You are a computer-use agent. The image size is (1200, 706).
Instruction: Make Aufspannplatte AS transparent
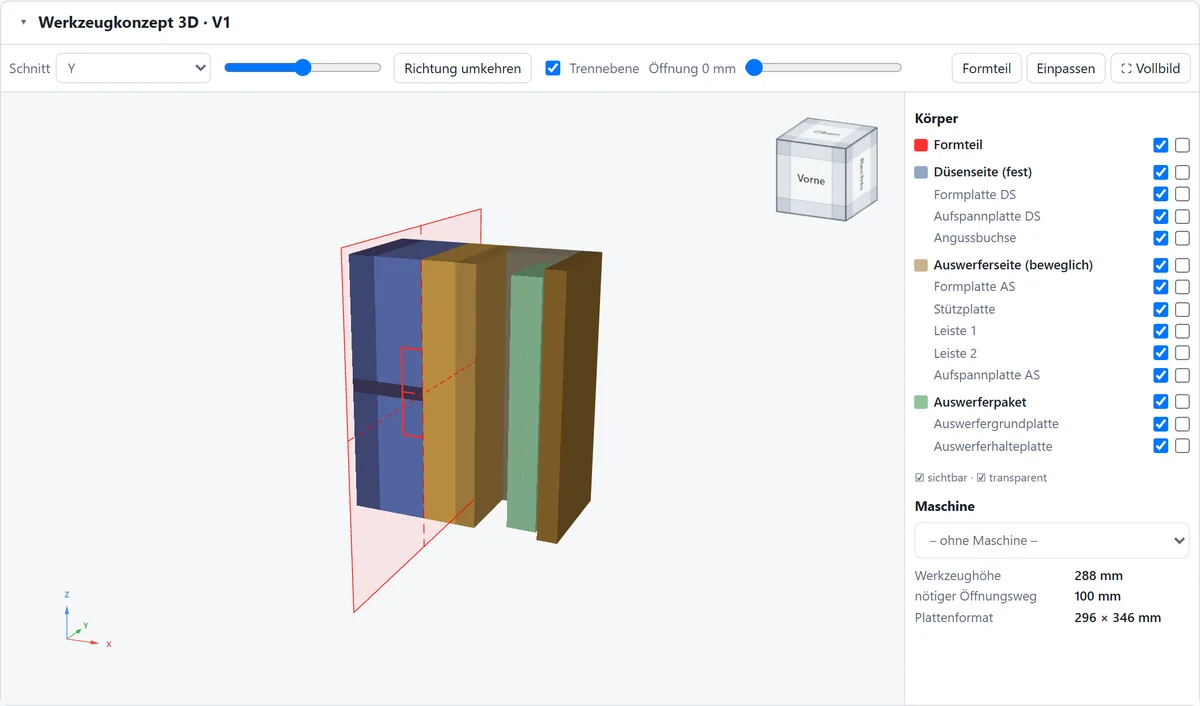[1182, 375]
